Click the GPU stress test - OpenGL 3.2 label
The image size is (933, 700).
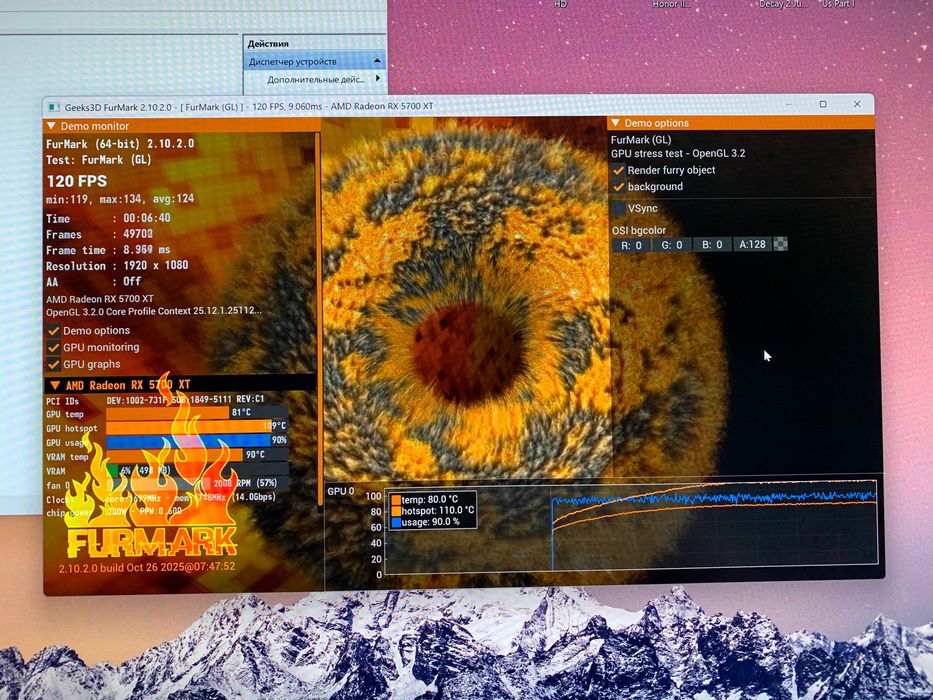[678, 154]
